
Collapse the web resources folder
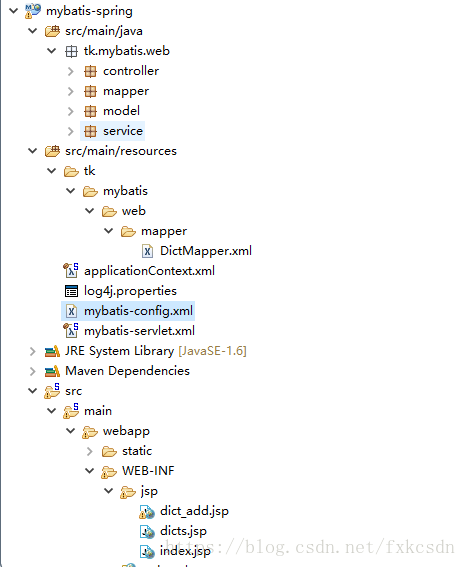90,210
